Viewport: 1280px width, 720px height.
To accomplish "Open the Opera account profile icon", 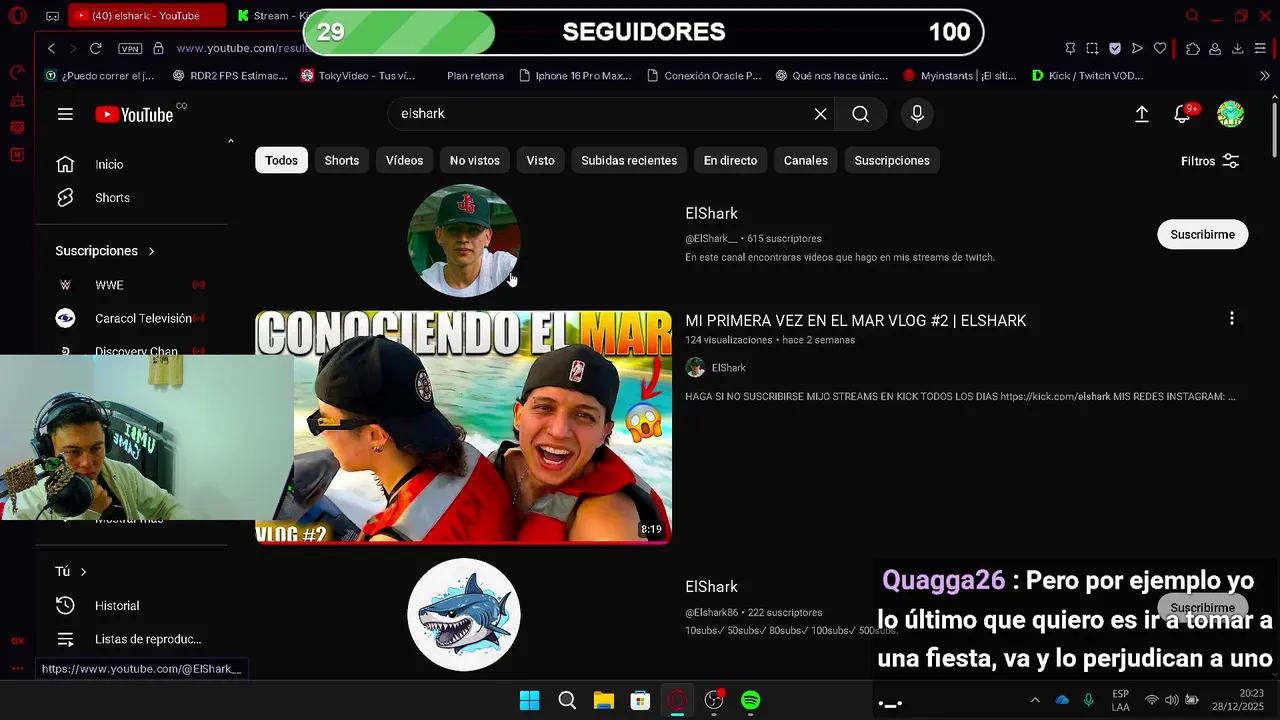I will tap(1215, 48).
